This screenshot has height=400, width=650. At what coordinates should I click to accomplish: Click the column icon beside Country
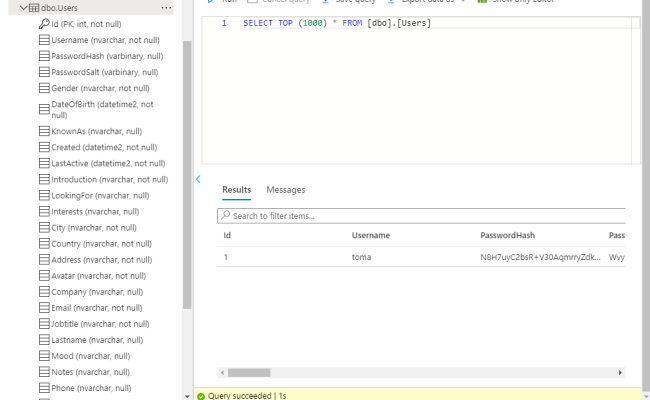44,243
